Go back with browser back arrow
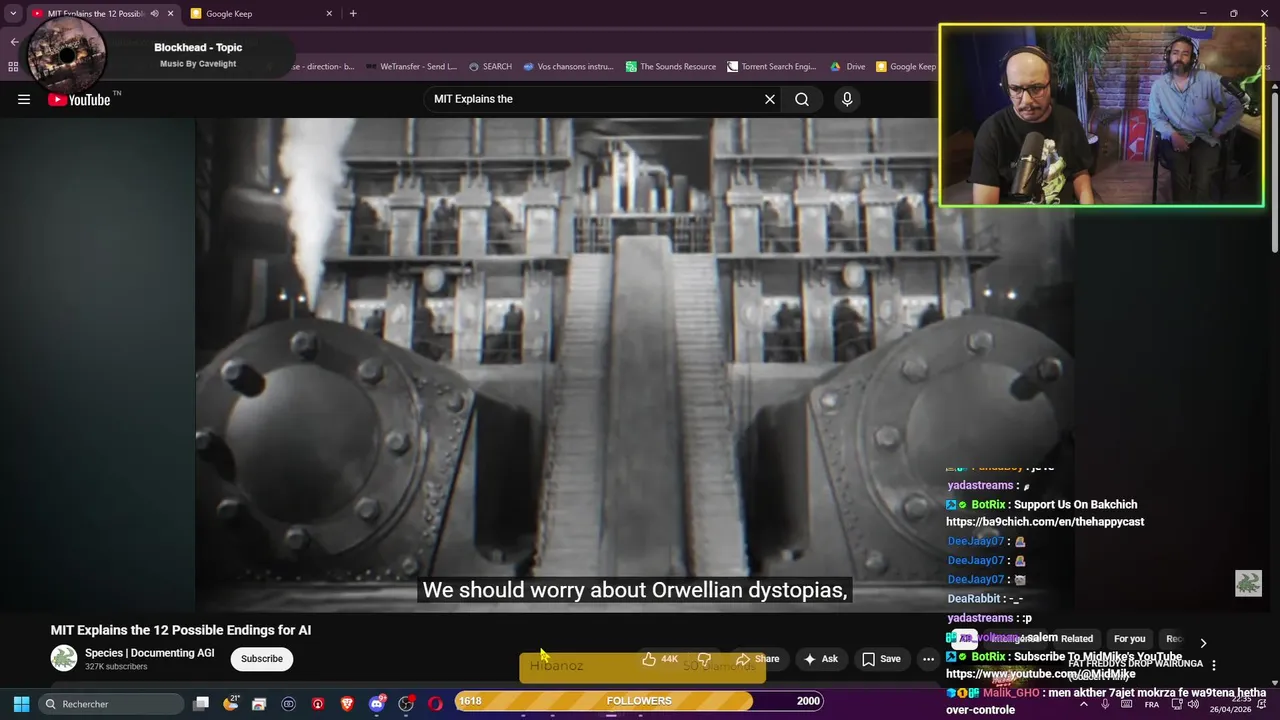The width and height of the screenshot is (1280, 720). point(14,42)
